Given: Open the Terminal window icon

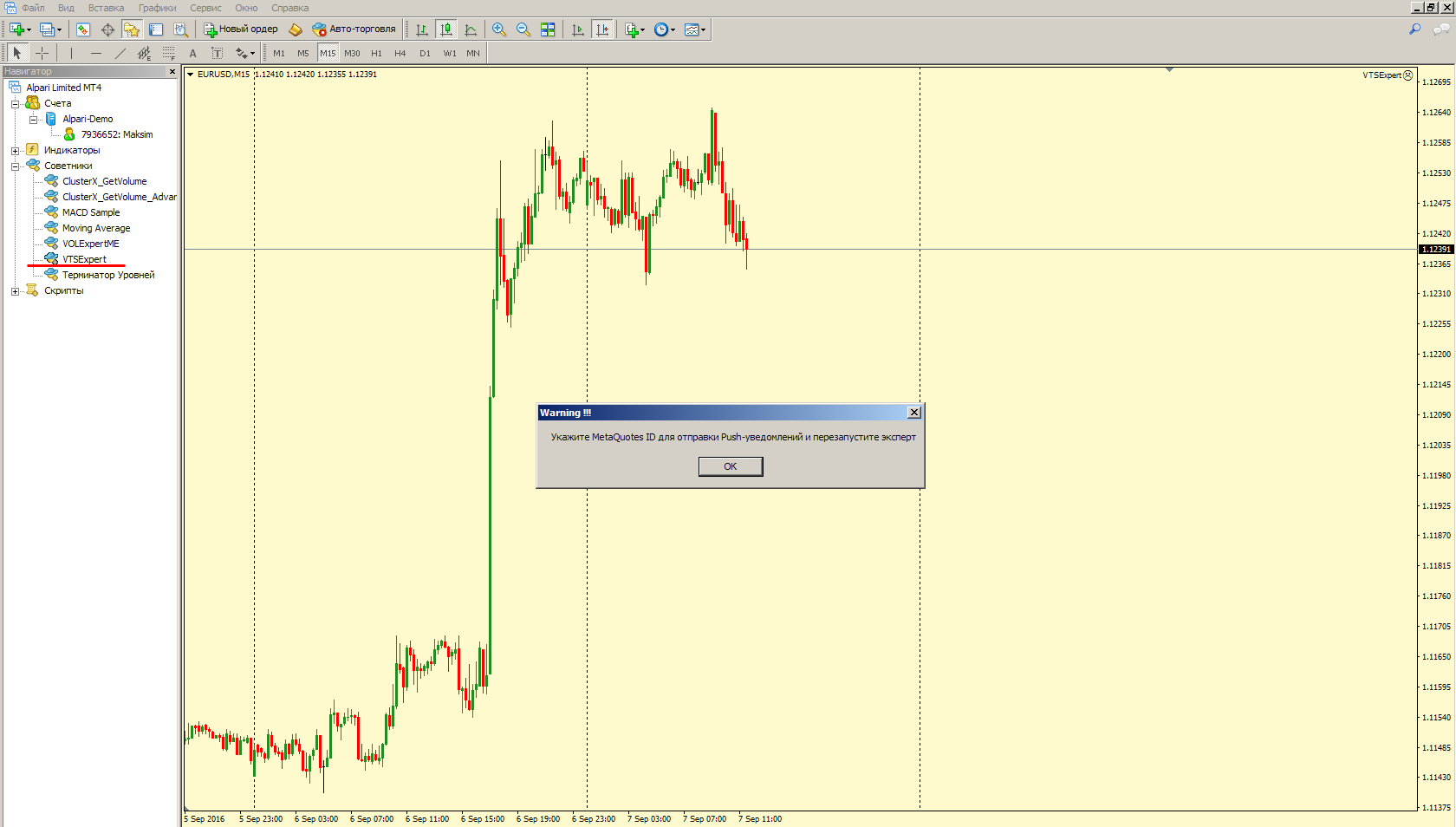Looking at the screenshot, I should (156, 29).
